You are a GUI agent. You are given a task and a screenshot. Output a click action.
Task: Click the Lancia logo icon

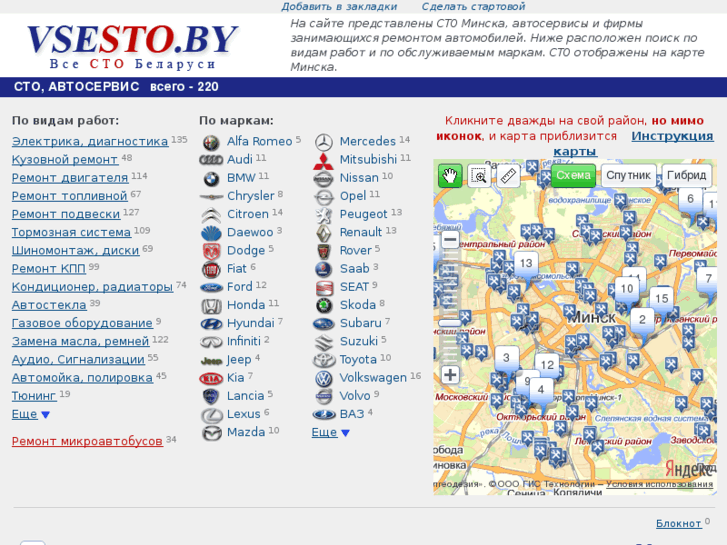(x=211, y=397)
